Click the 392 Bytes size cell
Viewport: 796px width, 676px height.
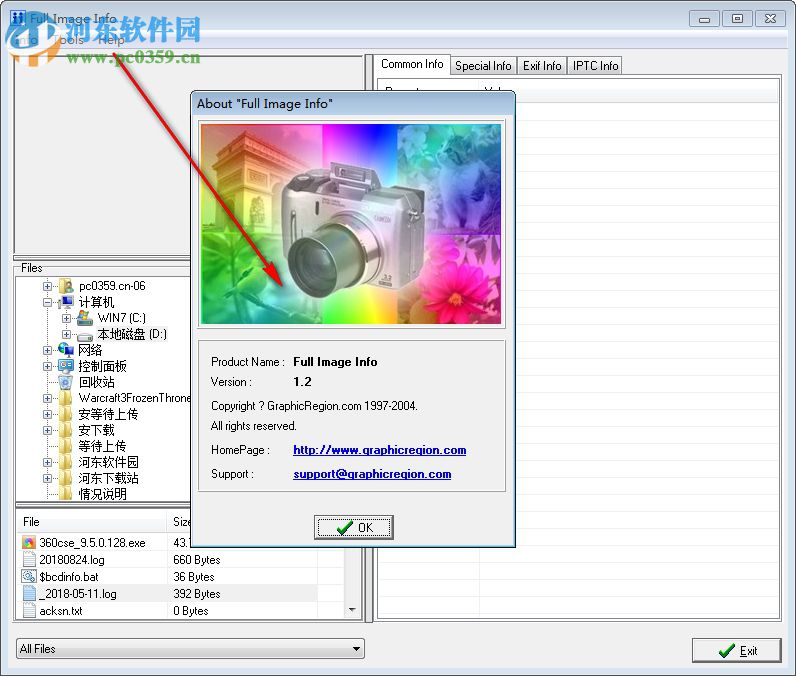(x=196, y=594)
